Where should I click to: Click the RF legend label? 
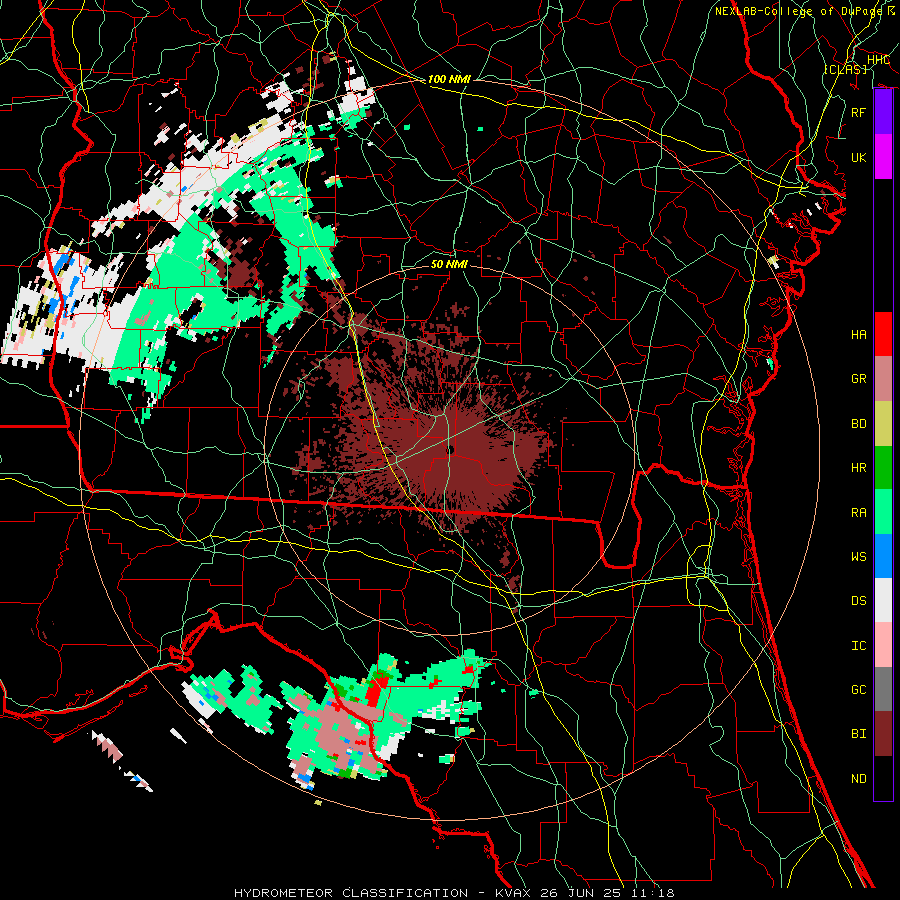858,112
